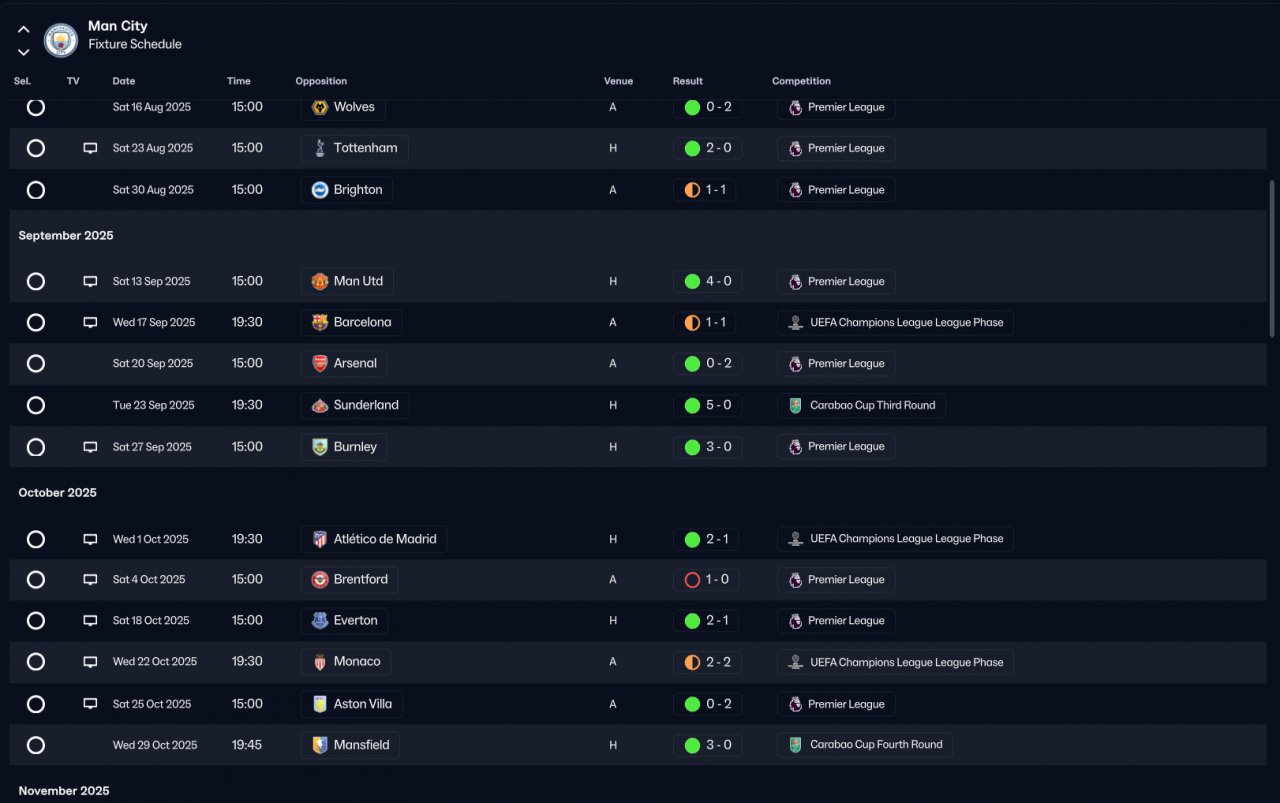This screenshot has width=1280, height=803.
Task: Go to next team with down chevron
Action: [x=24, y=52]
